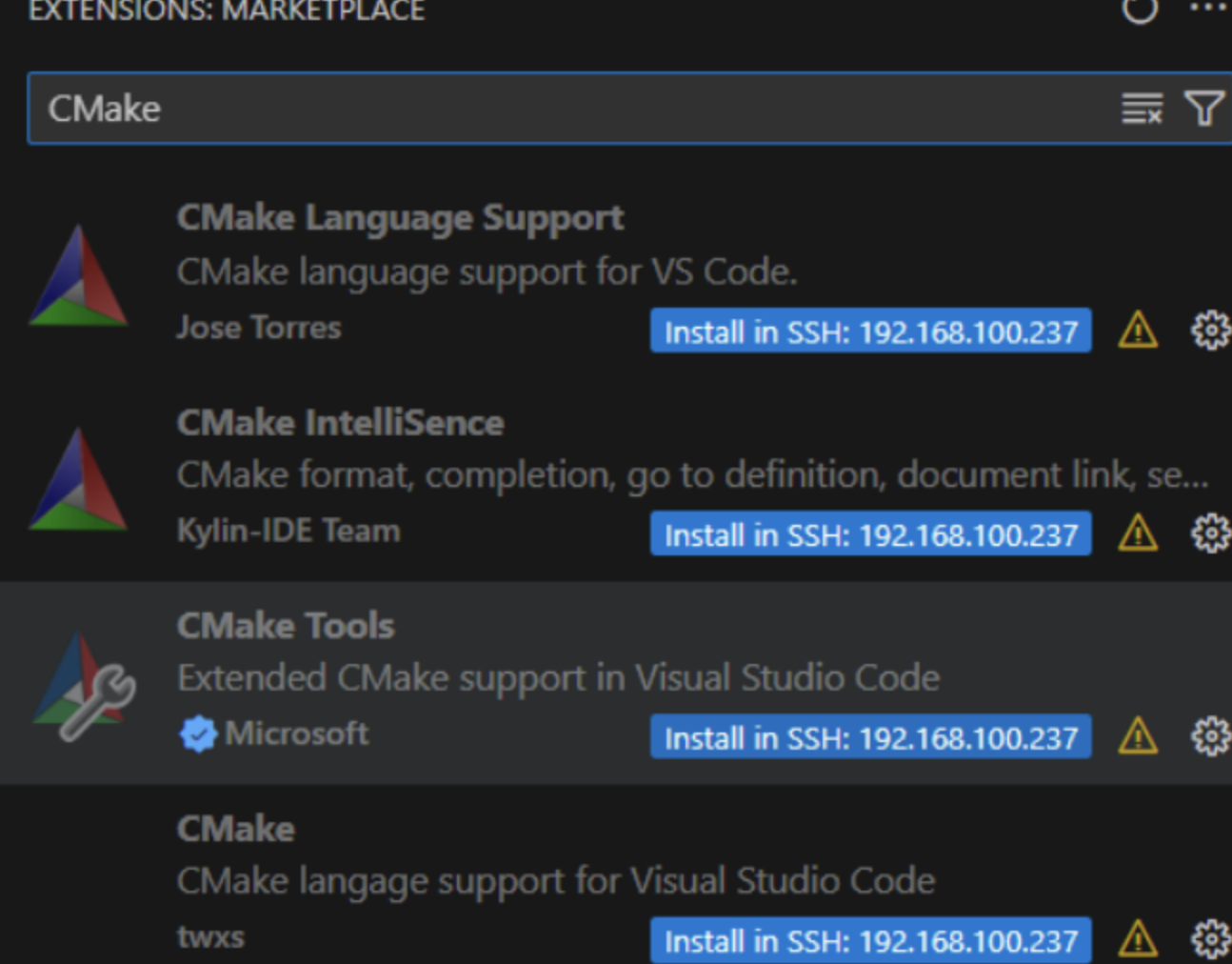Click description starting 'CMake format, completion'
The width and height of the screenshot is (1232, 964).
693,474
